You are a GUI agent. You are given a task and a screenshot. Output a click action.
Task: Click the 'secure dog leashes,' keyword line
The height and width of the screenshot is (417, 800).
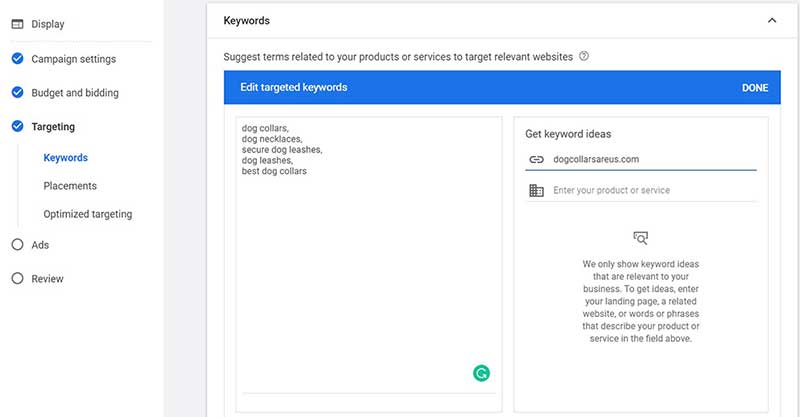click(282, 150)
